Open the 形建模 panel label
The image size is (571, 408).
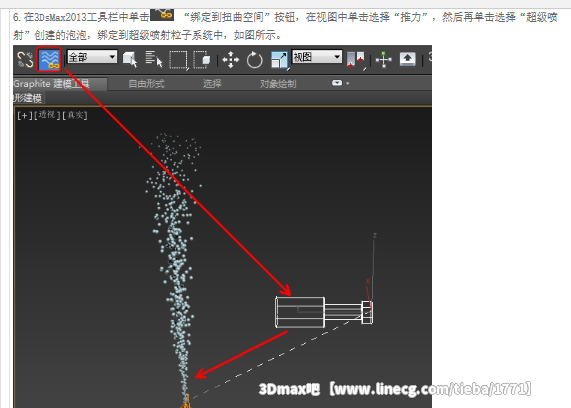coord(28,98)
